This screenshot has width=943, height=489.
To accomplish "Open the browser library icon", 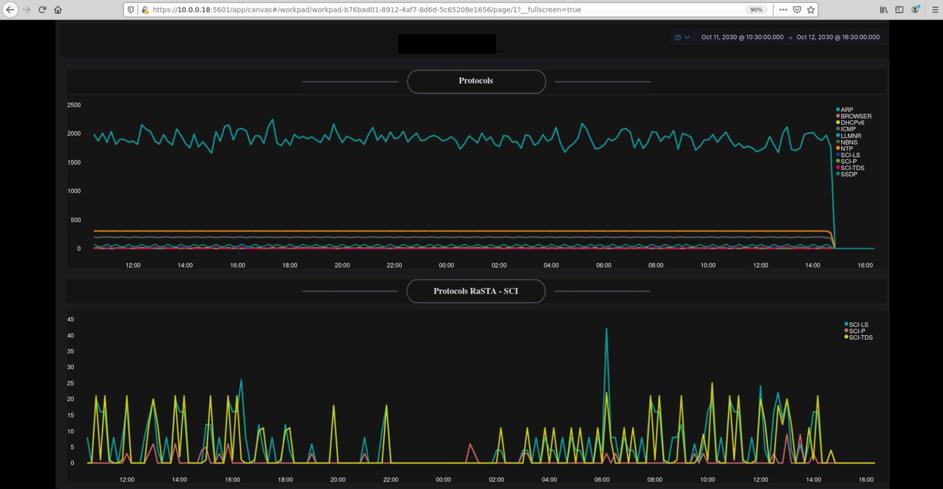I will [x=884, y=9].
